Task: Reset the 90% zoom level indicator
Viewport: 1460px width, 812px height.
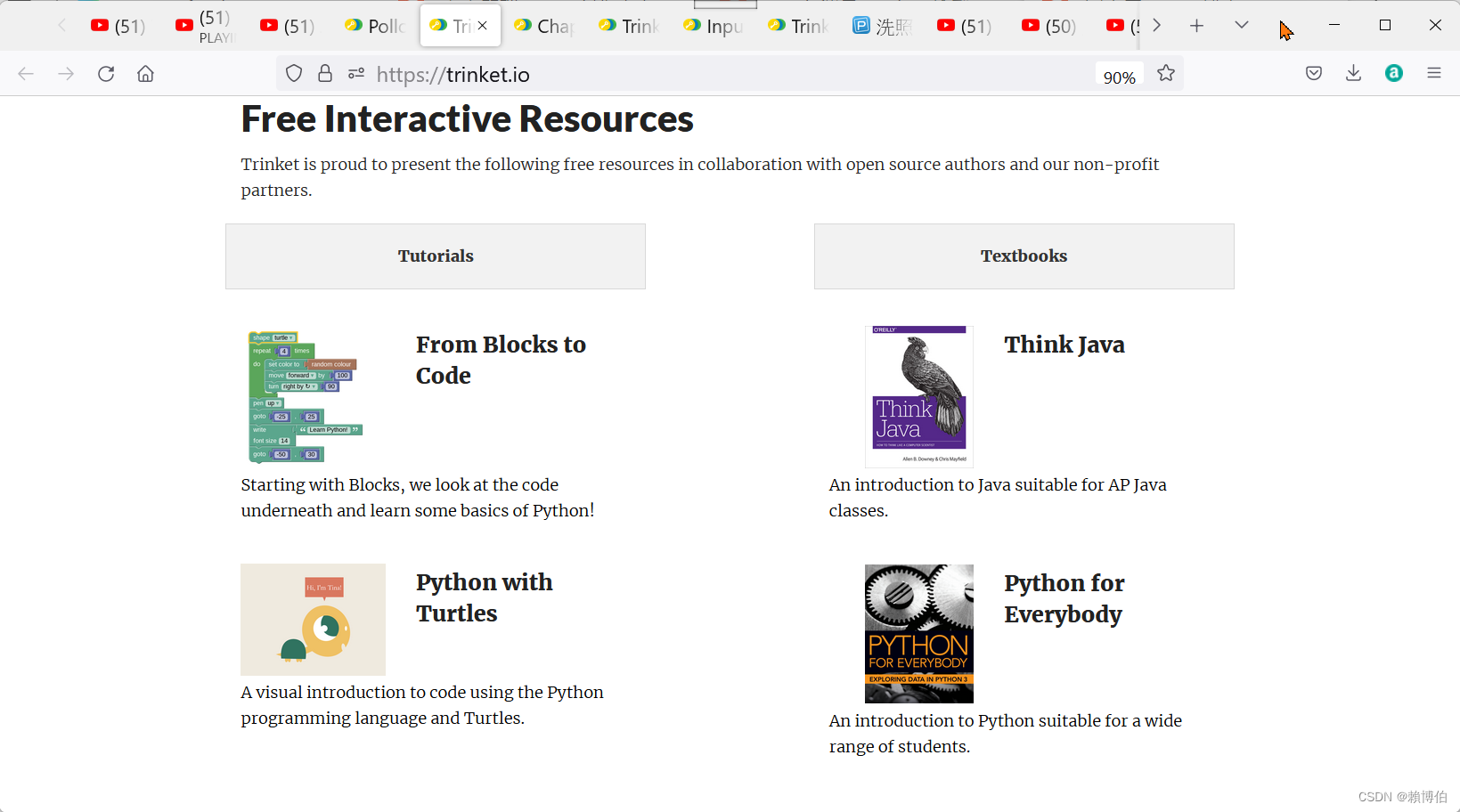Action: tap(1119, 77)
